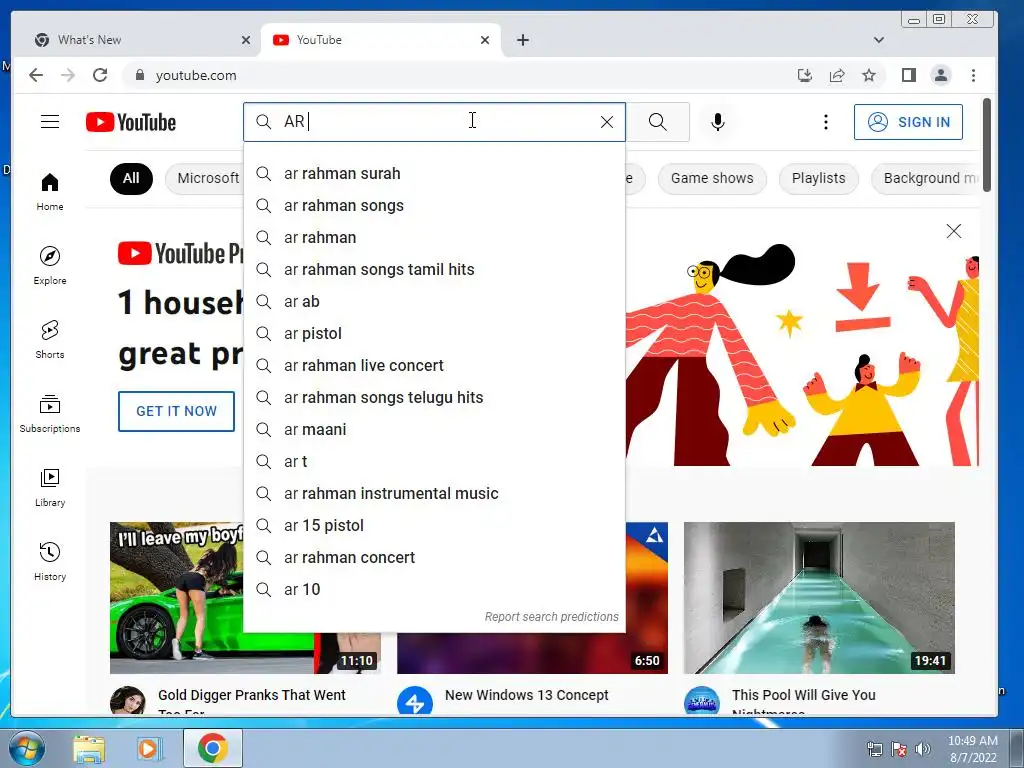The image size is (1024, 768).
Task: Choose suggestion 'ar rahman concert'
Action: pyautogui.click(x=434, y=558)
